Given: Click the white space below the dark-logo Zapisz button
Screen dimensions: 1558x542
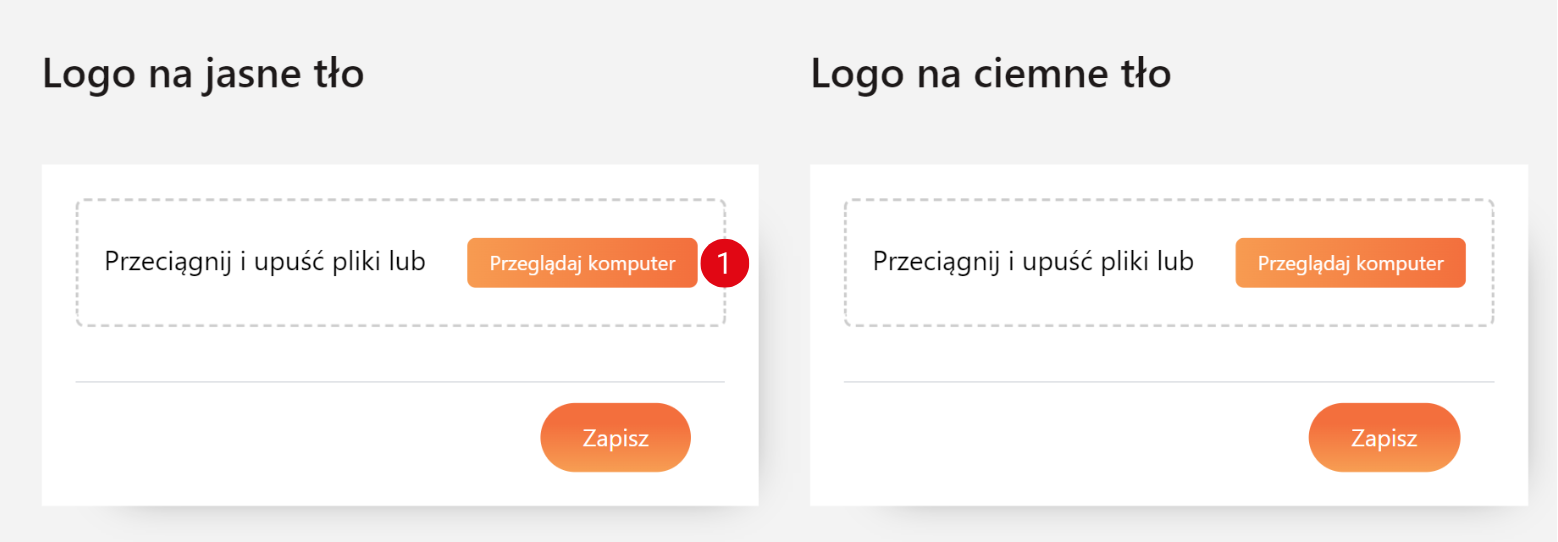Looking at the screenshot, I should pos(1384,490).
